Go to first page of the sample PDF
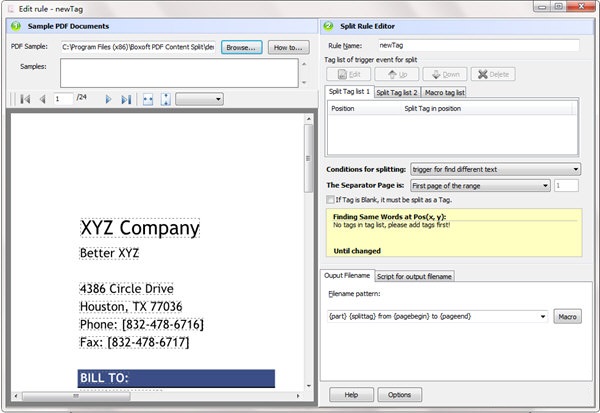 [x=25, y=100]
